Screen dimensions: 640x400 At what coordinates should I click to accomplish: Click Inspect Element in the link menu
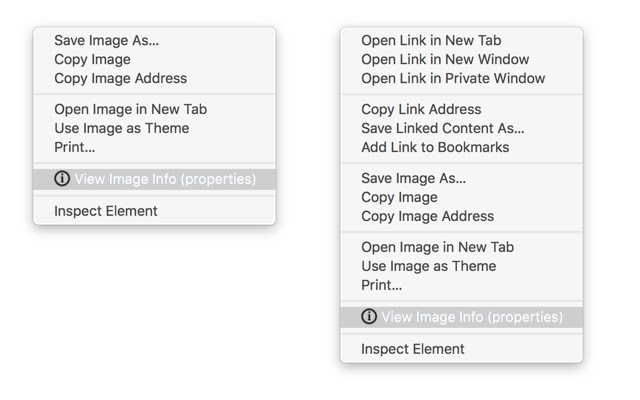coord(413,349)
